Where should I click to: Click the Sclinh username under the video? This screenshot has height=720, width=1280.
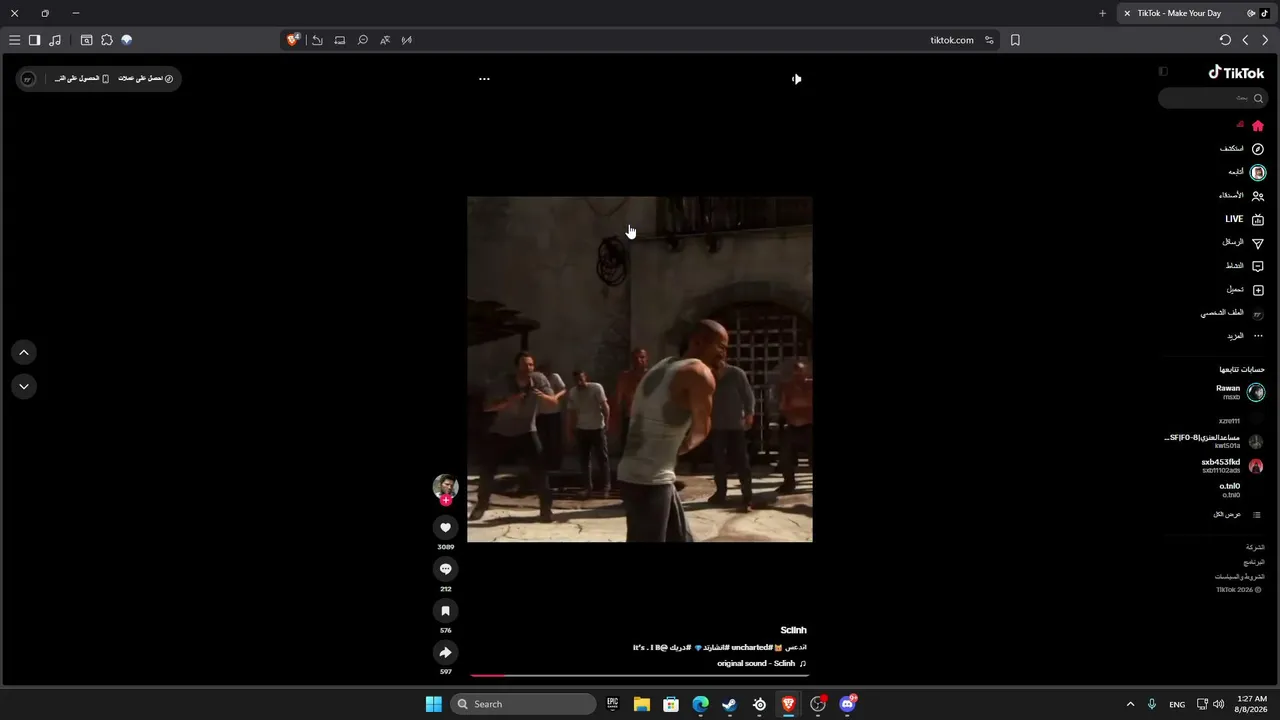[793, 630]
